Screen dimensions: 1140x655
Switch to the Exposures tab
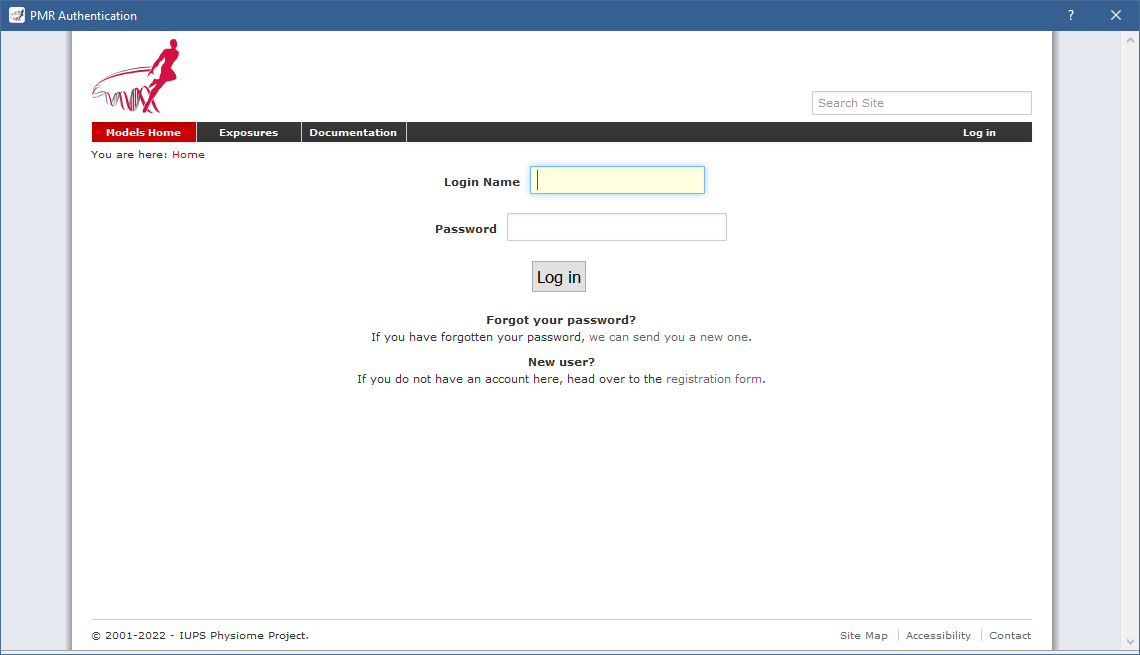click(x=248, y=132)
